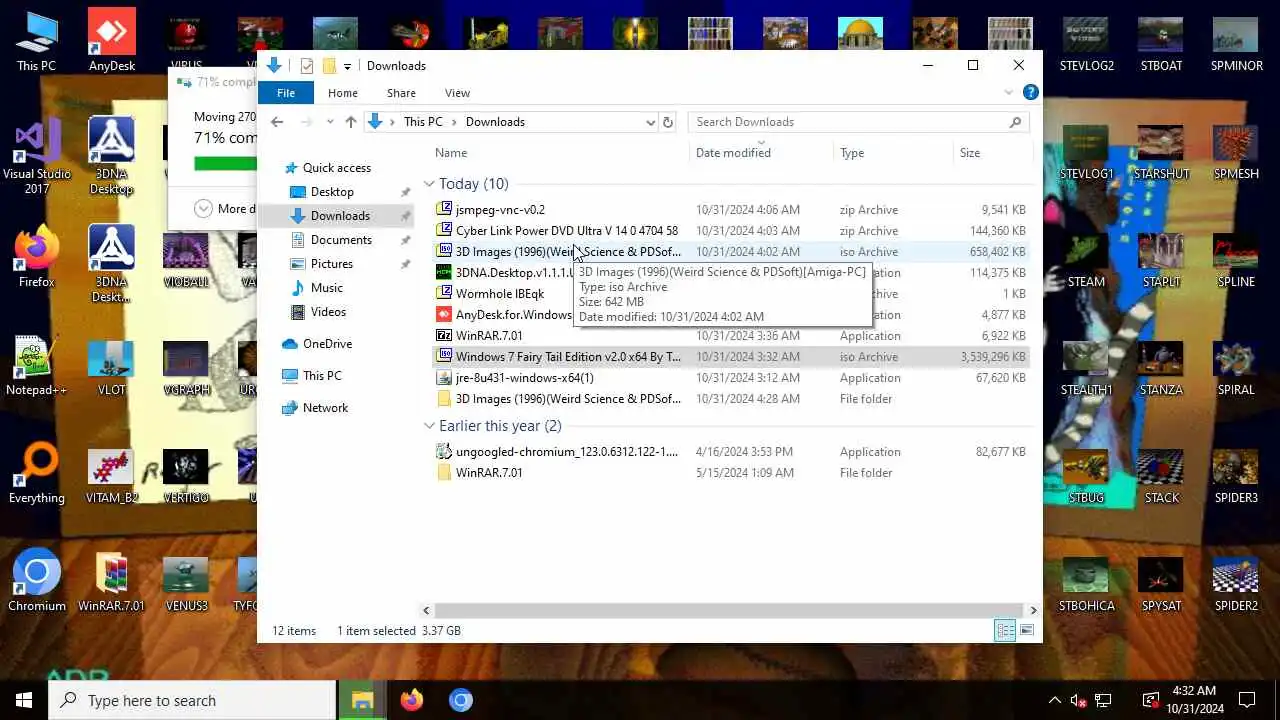1280x720 pixels.
Task: Open the Visual Studio 2017 desktop shortcut
Action: pos(37,157)
